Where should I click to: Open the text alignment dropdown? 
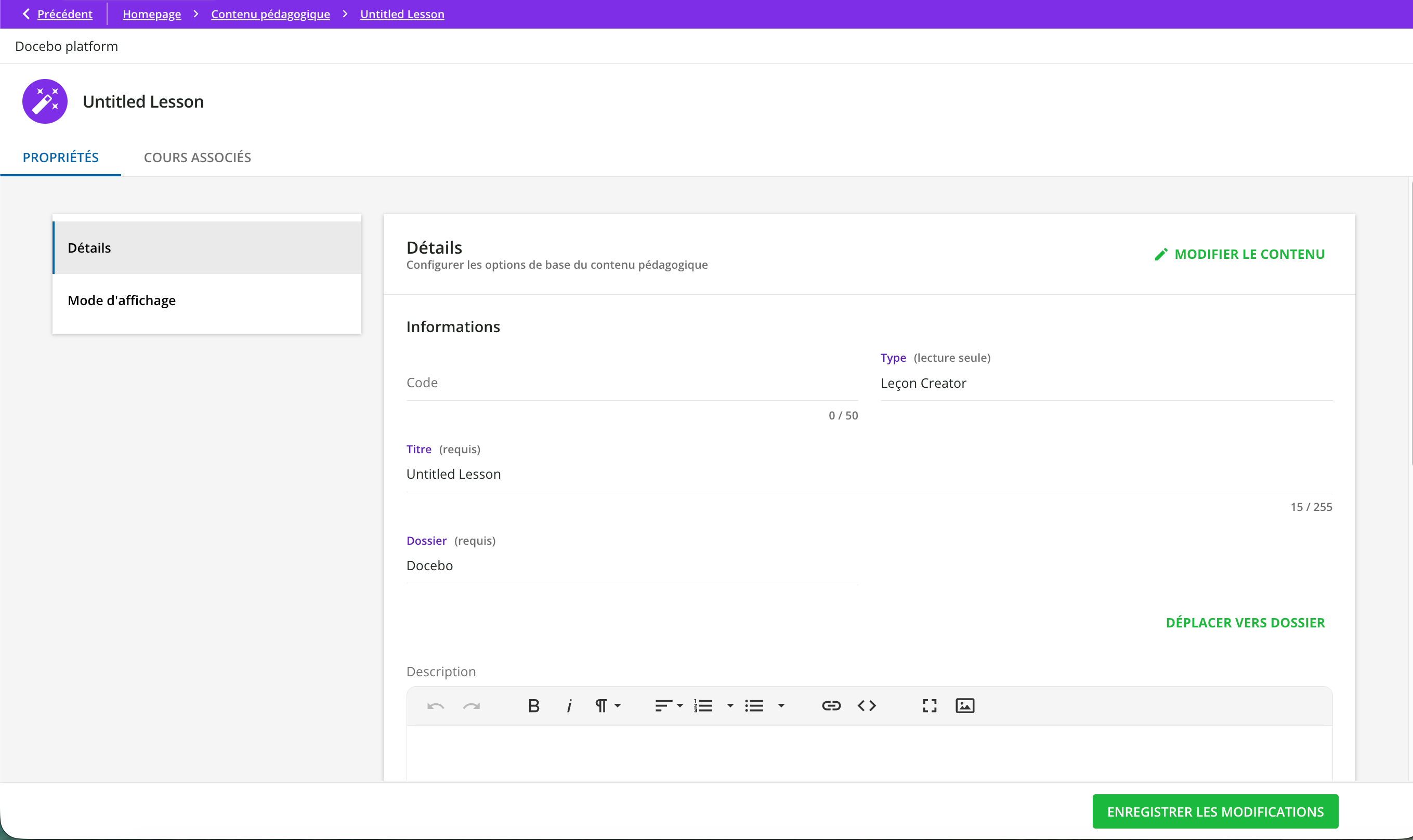click(x=669, y=705)
